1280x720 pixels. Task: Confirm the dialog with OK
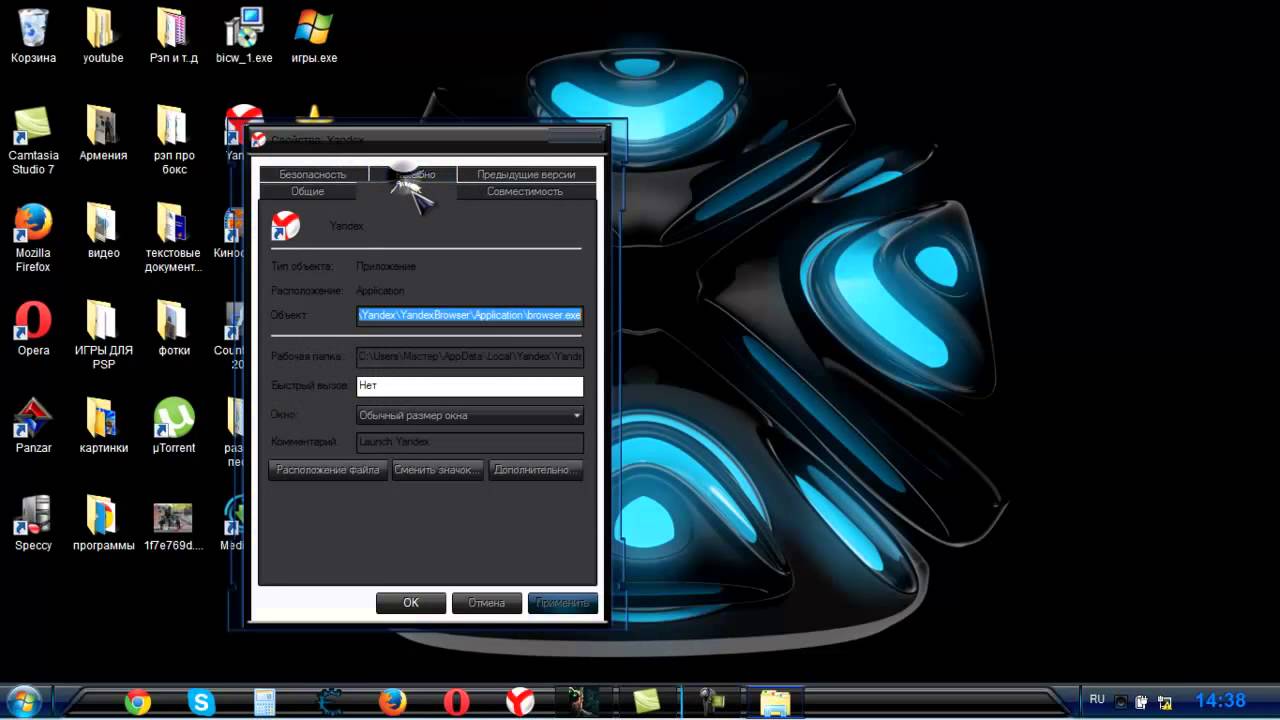pyautogui.click(x=411, y=603)
